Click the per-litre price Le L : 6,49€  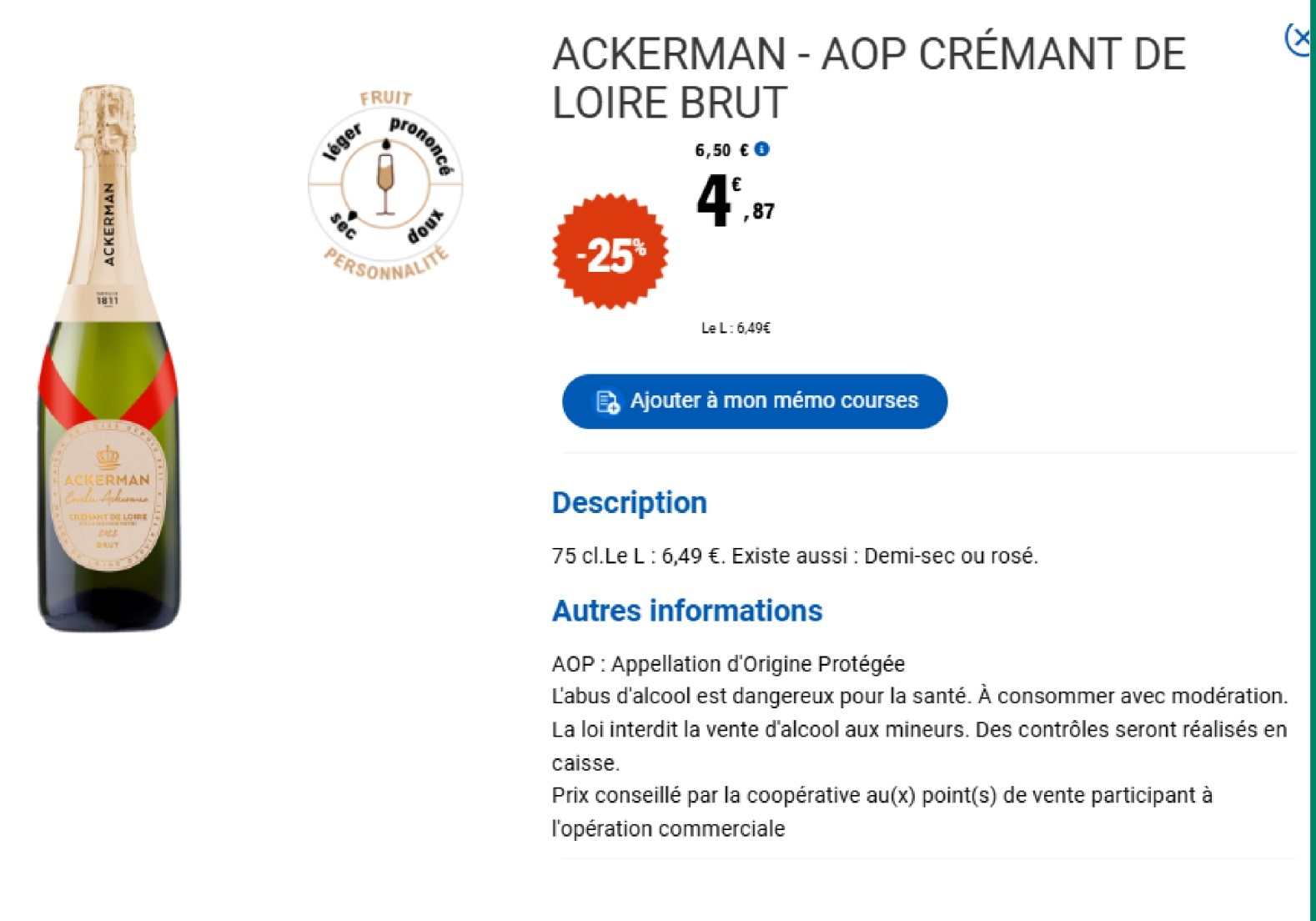click(x=736, y=328)
